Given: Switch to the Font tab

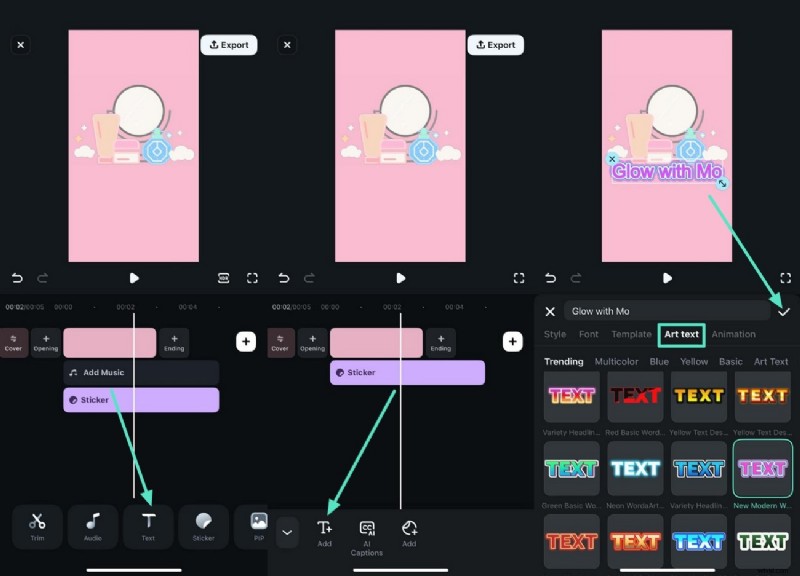Looking at the screenshot, I should [x=589, y=334].
